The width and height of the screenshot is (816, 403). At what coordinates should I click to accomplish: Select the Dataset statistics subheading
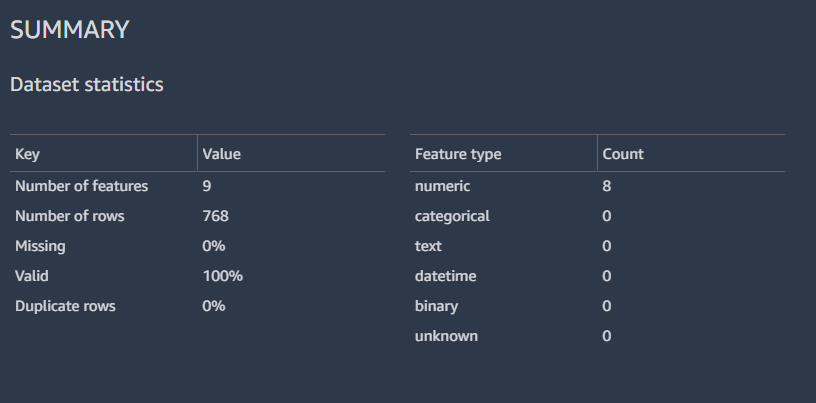pos(87,85)
